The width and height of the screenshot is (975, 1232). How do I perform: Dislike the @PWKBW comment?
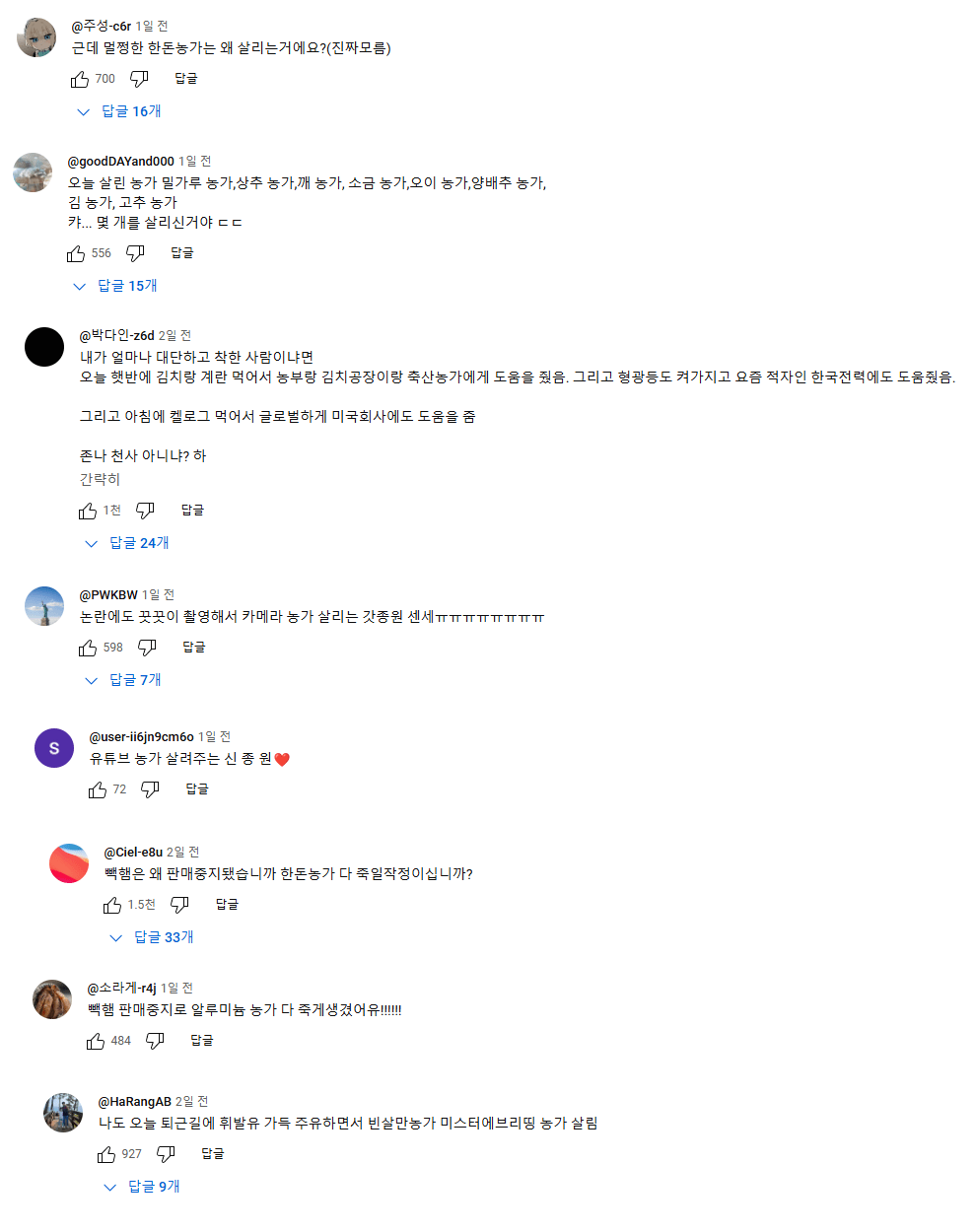pyautogui.click(x=147, y=648)
